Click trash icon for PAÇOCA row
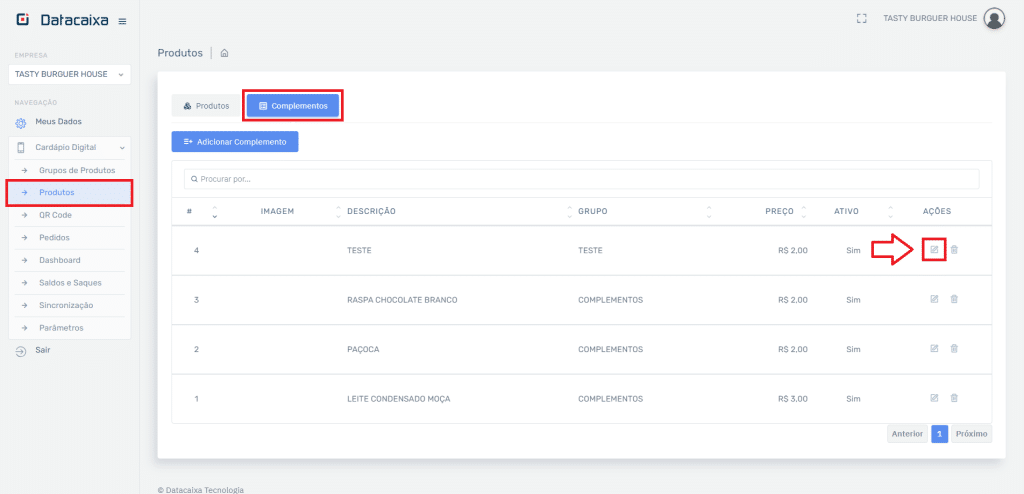This screenshot has width=1024, height=494. (954, 349)
